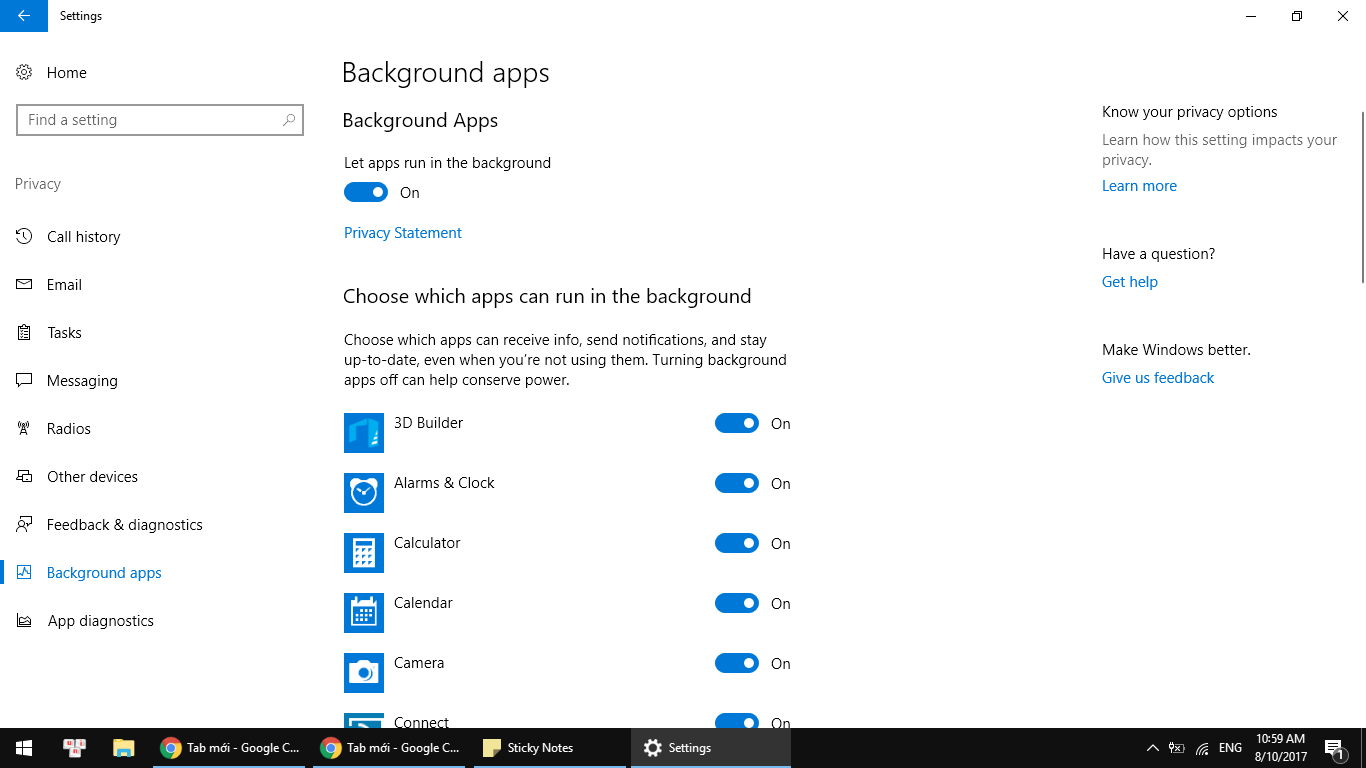The image size is (1366, 768).
Task: Show hidden icons in system tray
Action: [x=1152, y=748]
